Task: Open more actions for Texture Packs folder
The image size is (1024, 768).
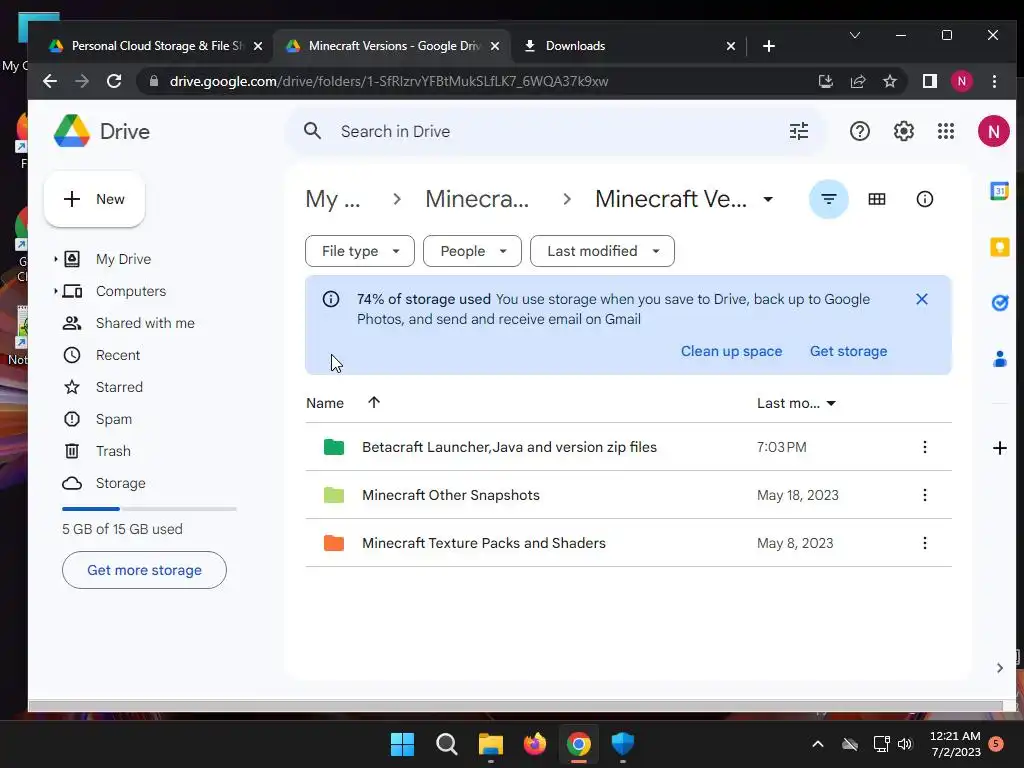Action: pos(924,543)
